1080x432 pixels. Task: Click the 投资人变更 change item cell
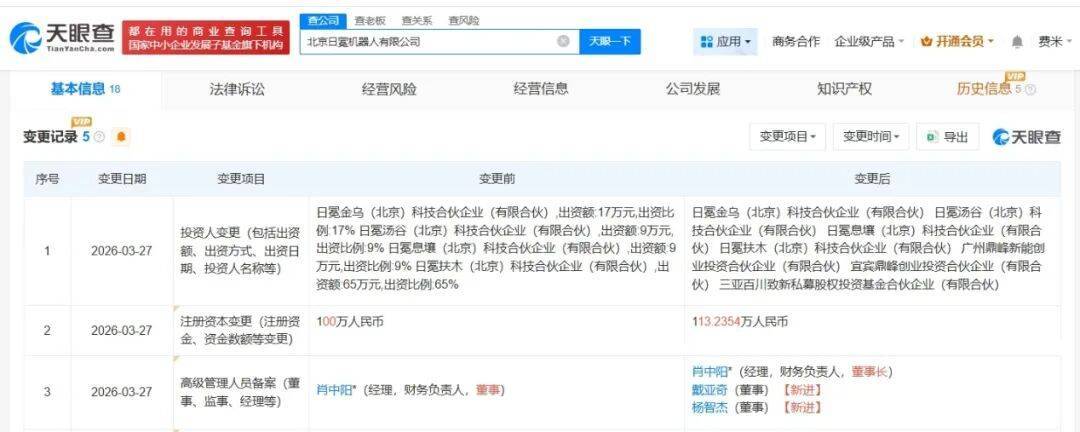click(240, 251)
